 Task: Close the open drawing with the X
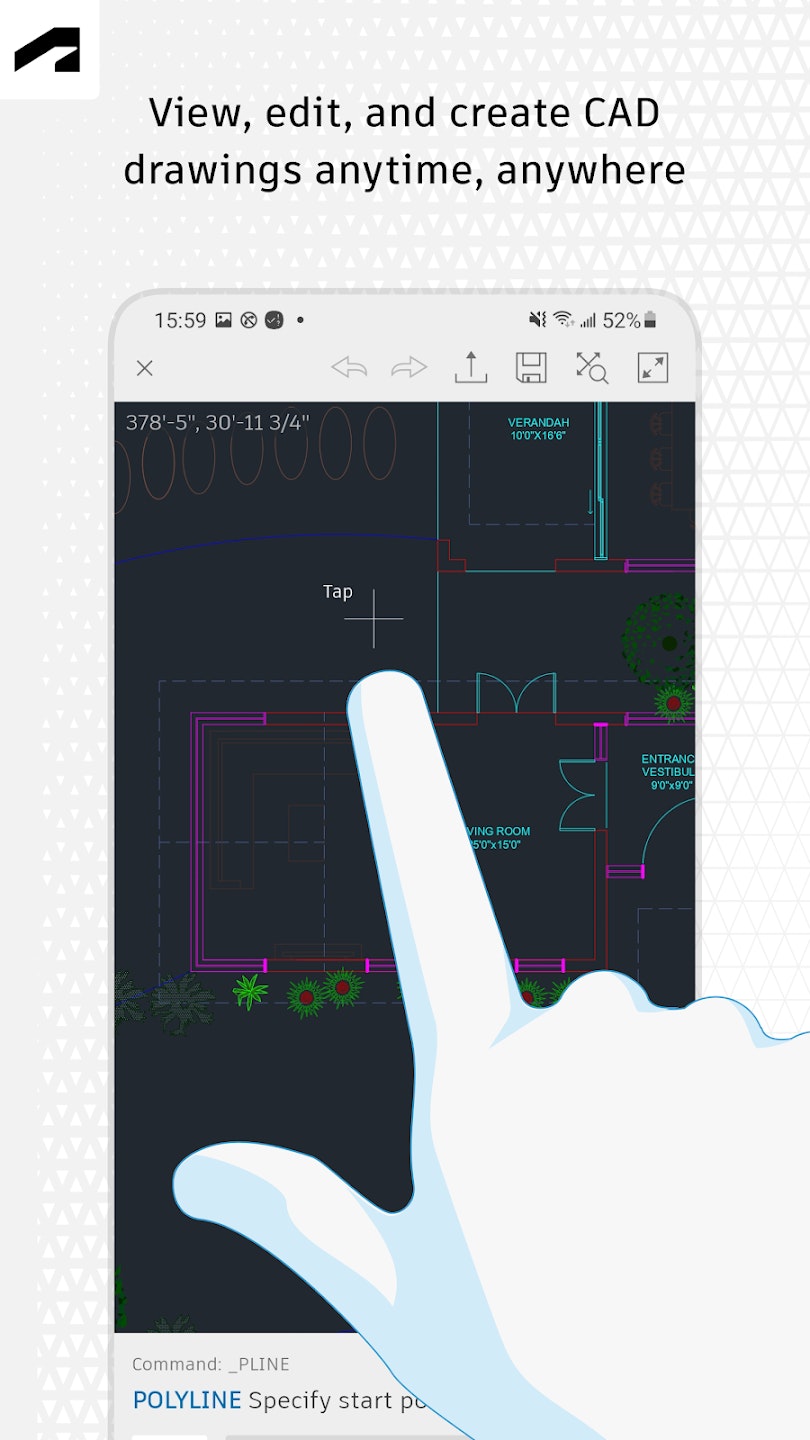[x=144, y=368]
